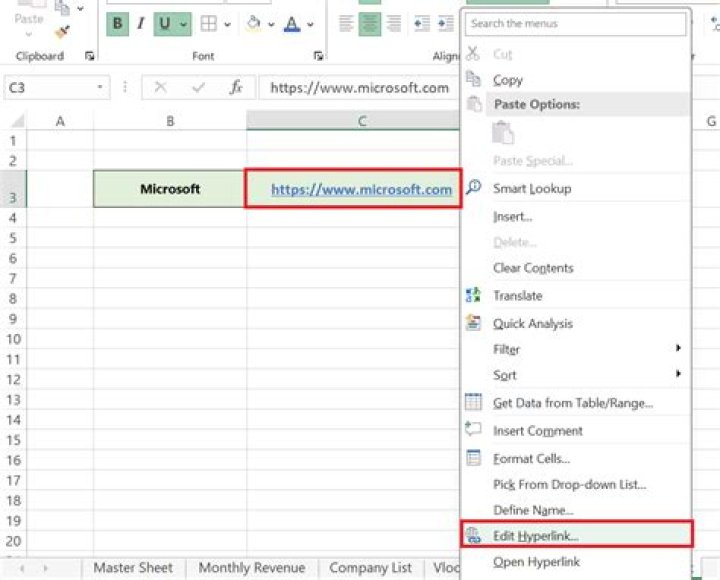Expand the Sort submenu
The image size is (720, 580).
[576, 375]
